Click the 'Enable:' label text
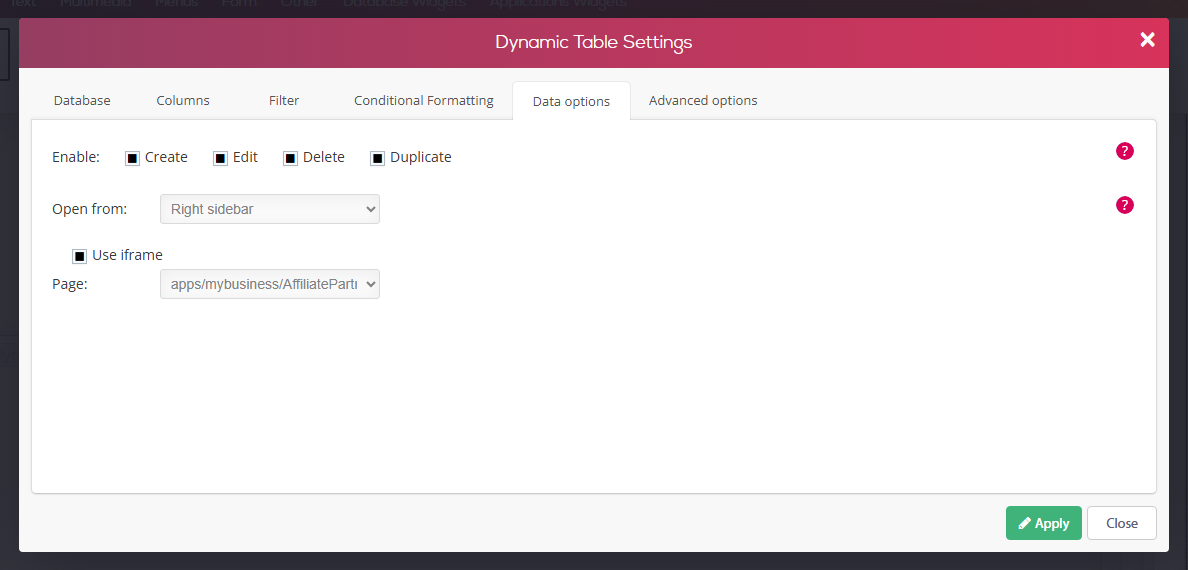The width and height of the screenshot is (1188, 570). [76, 157]
